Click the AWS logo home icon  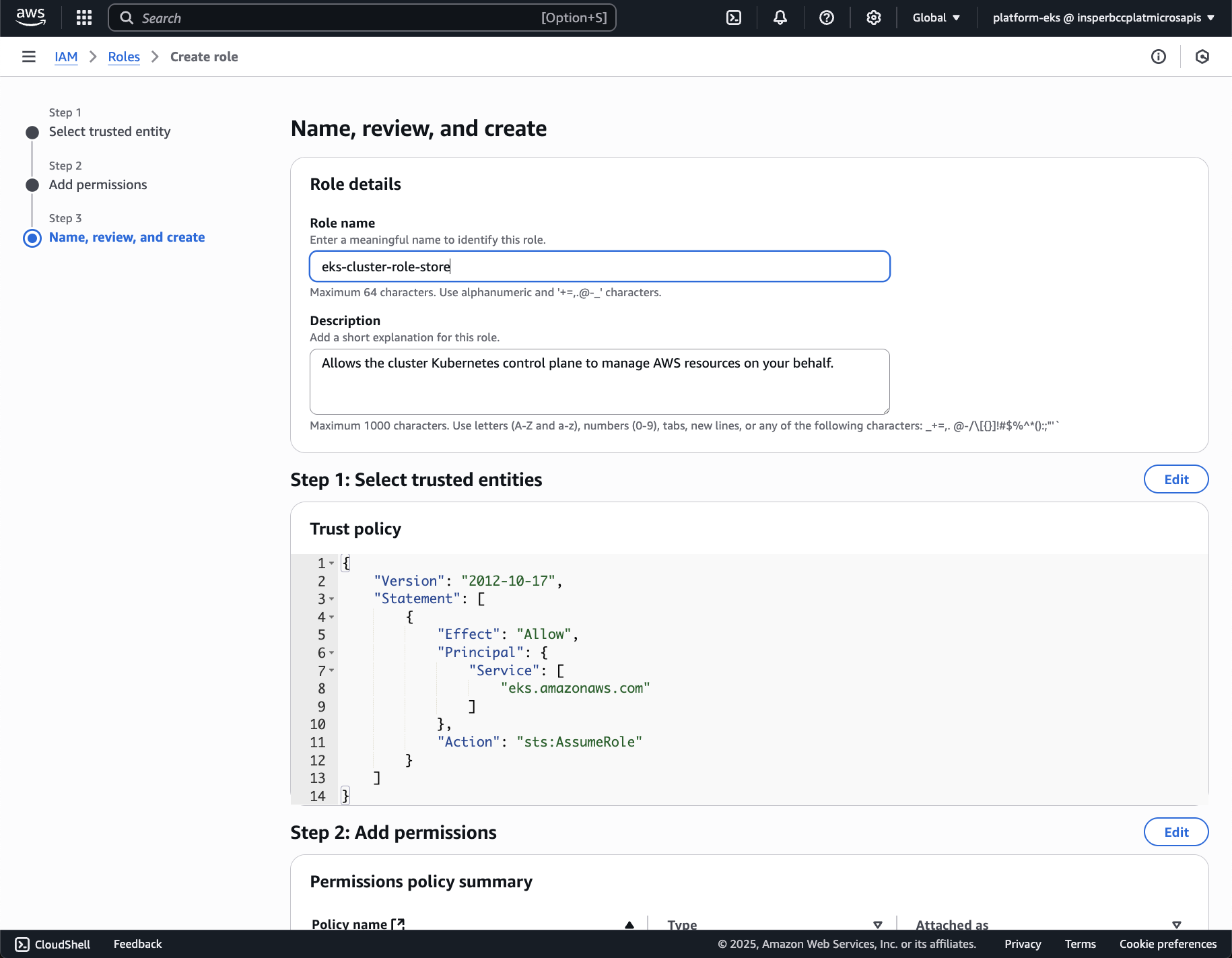[x=30, y=18]
